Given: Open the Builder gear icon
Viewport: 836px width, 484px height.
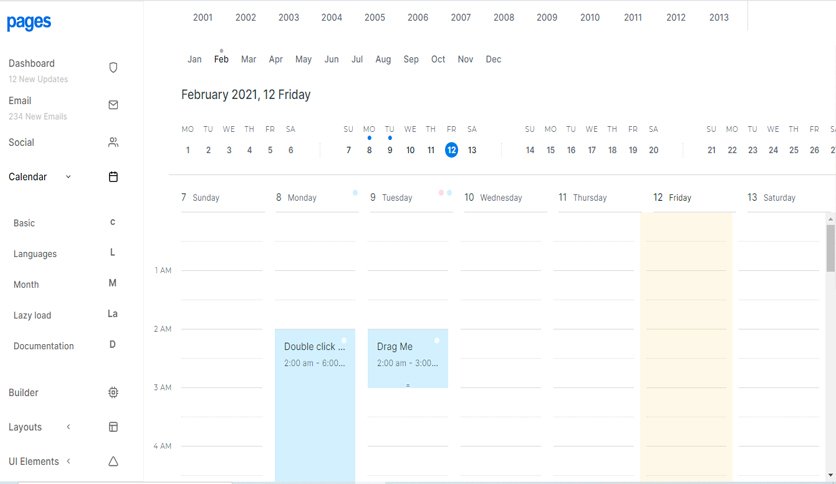Looking at the screenshot, I should [x=113, y=392].
